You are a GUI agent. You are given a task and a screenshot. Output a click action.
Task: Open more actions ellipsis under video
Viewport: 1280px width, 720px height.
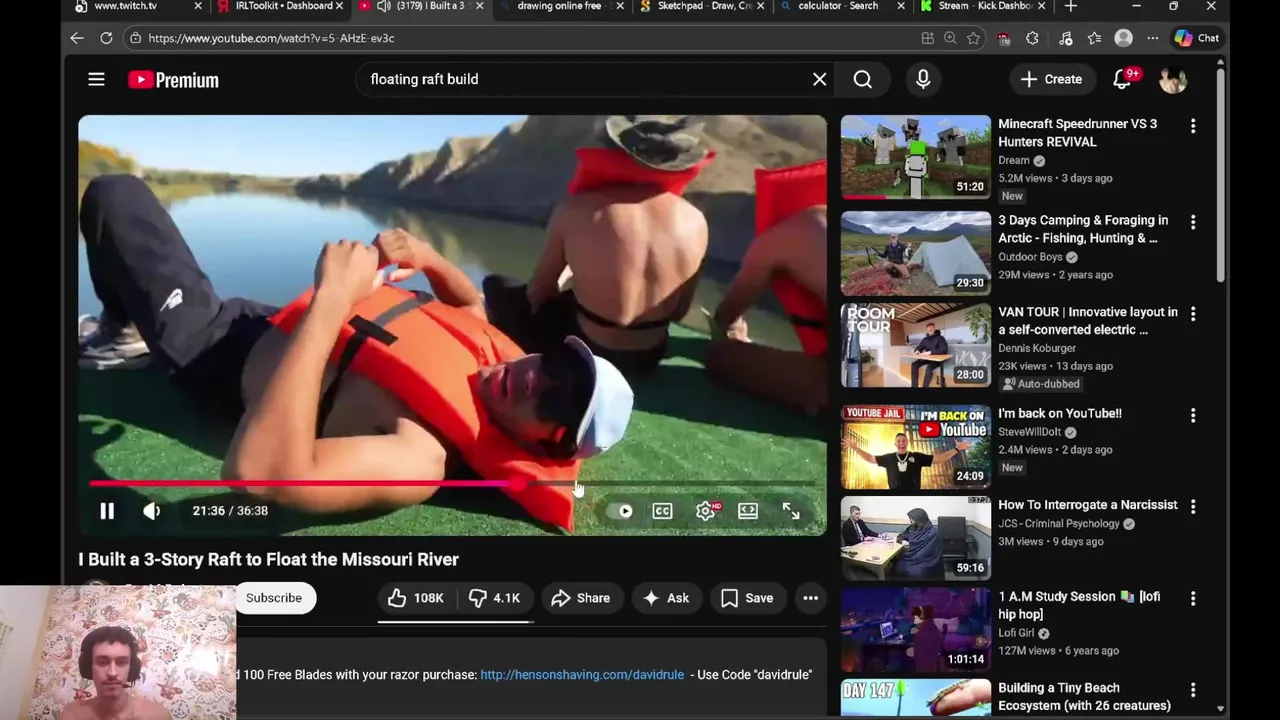coord(811,598)
